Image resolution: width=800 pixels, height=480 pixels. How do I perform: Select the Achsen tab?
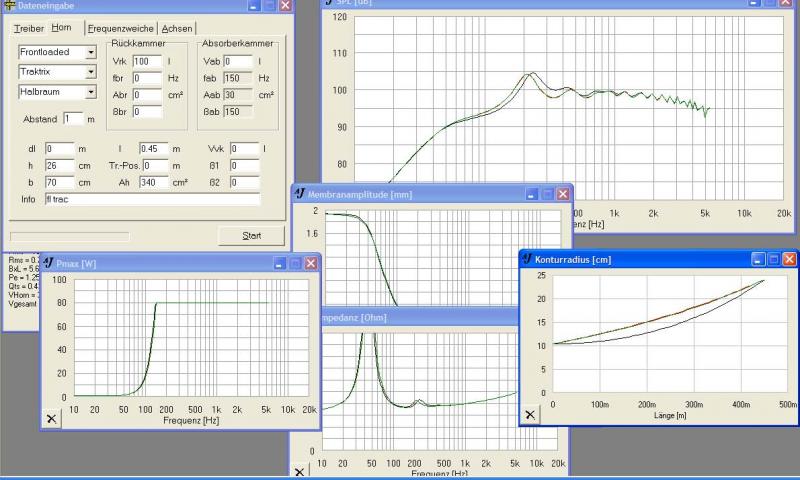[177, 28]
